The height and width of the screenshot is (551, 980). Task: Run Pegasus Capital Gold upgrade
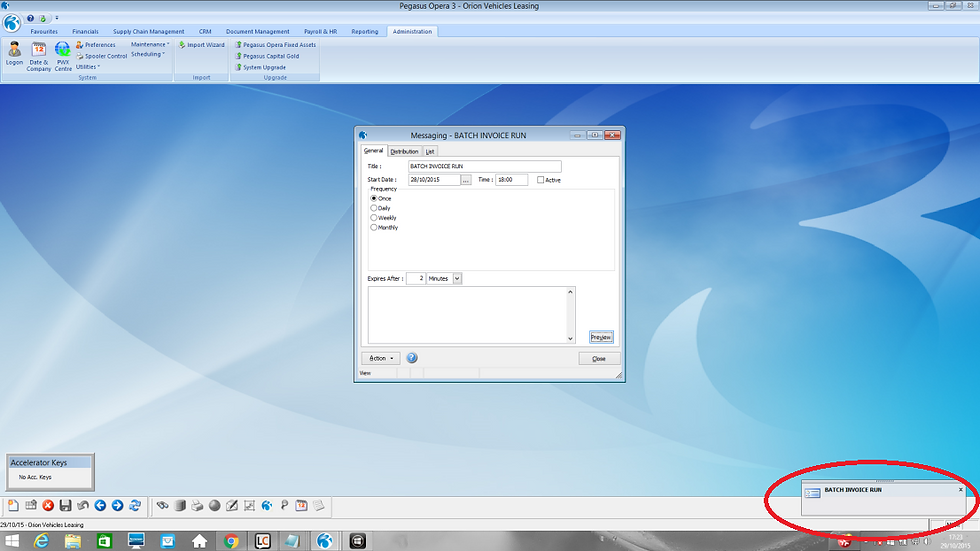click(267, 56)
